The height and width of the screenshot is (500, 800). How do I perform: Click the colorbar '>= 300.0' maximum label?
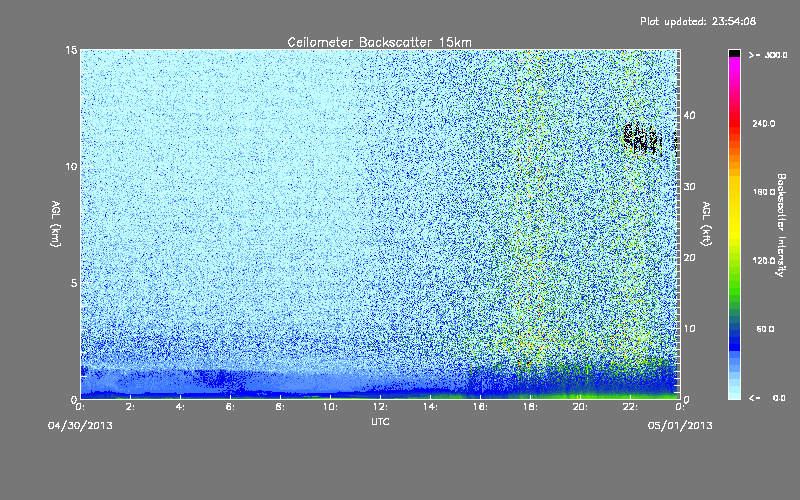click(x=768, y=55)
